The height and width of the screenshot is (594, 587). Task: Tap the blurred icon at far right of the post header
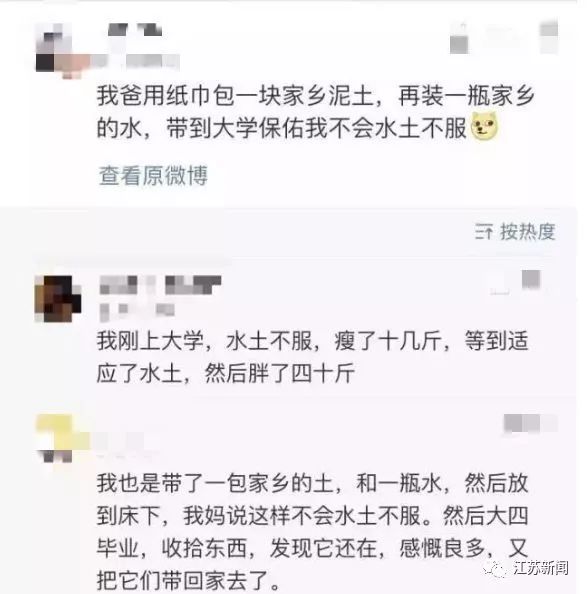(x=549, y=37)
